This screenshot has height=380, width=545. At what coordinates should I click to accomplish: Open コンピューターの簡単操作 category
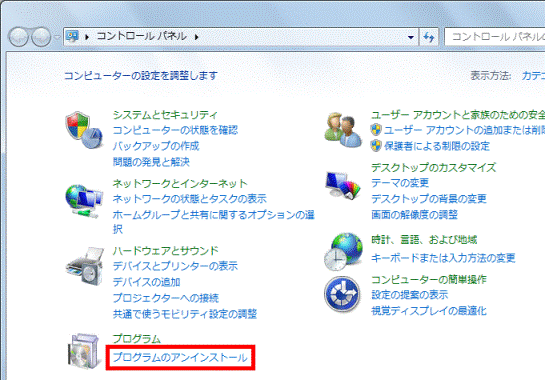[x=429, y=280]
